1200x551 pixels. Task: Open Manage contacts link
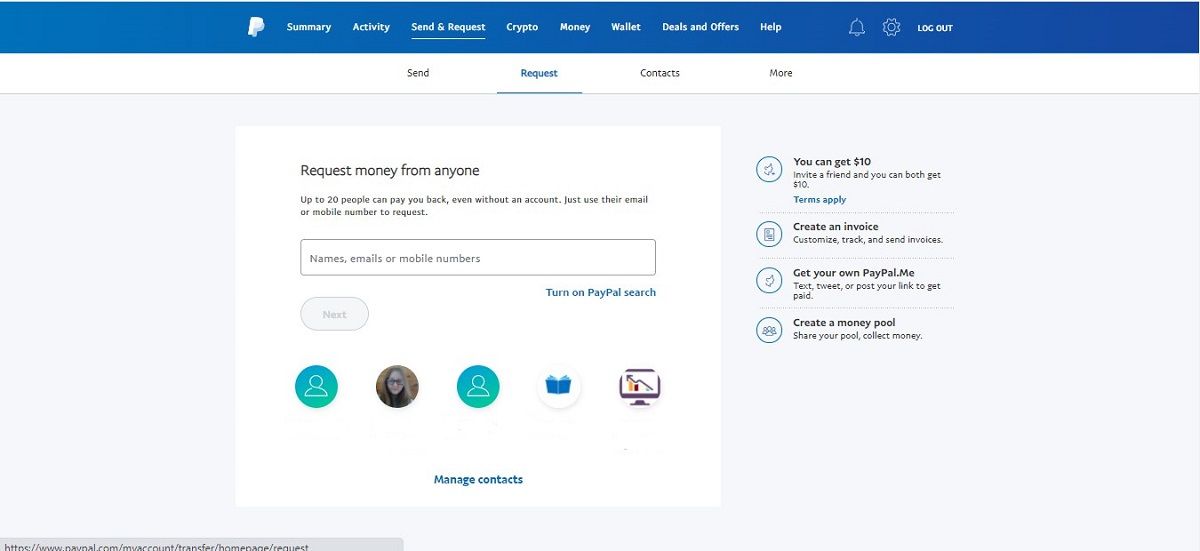point(478,480)
